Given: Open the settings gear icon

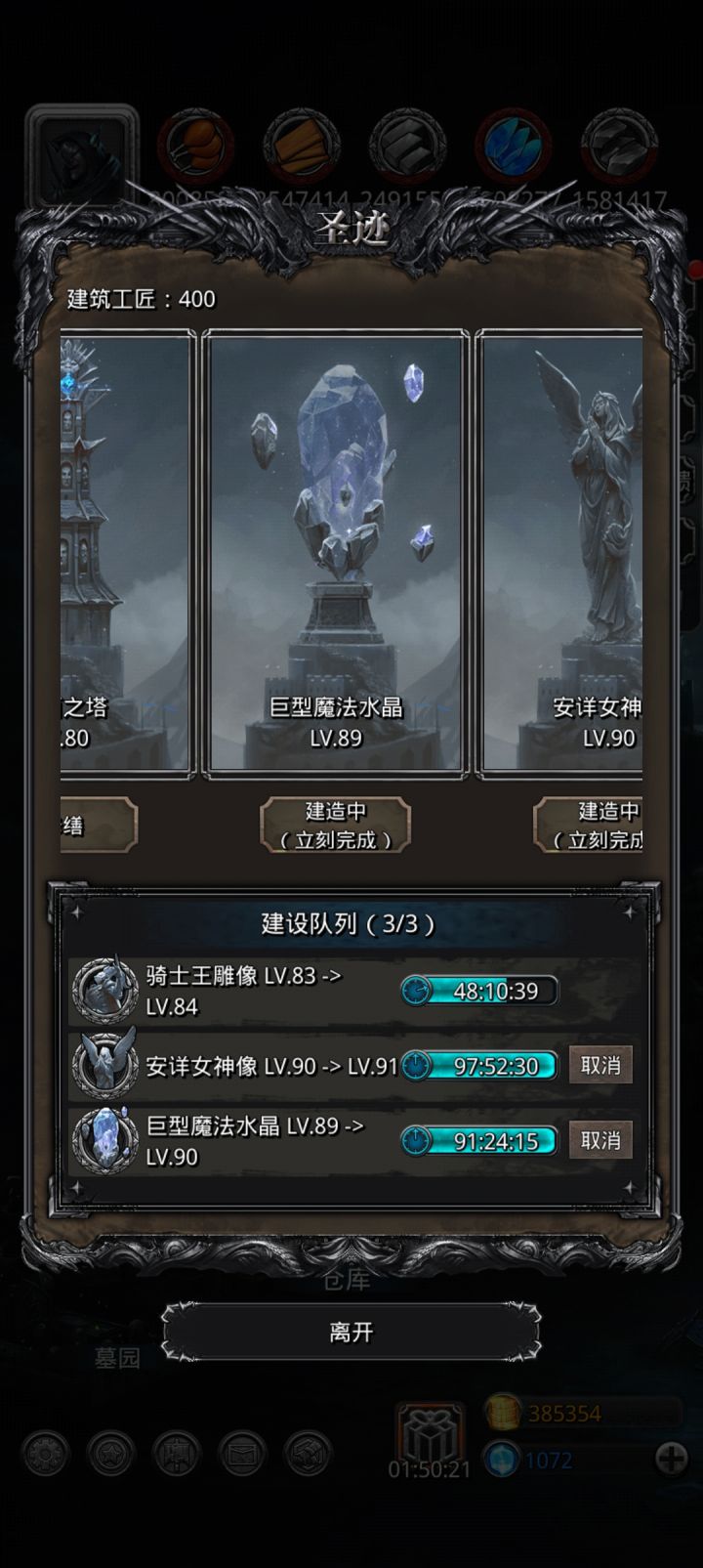Looking at the screenshot, I should [x=45, y=1454].
